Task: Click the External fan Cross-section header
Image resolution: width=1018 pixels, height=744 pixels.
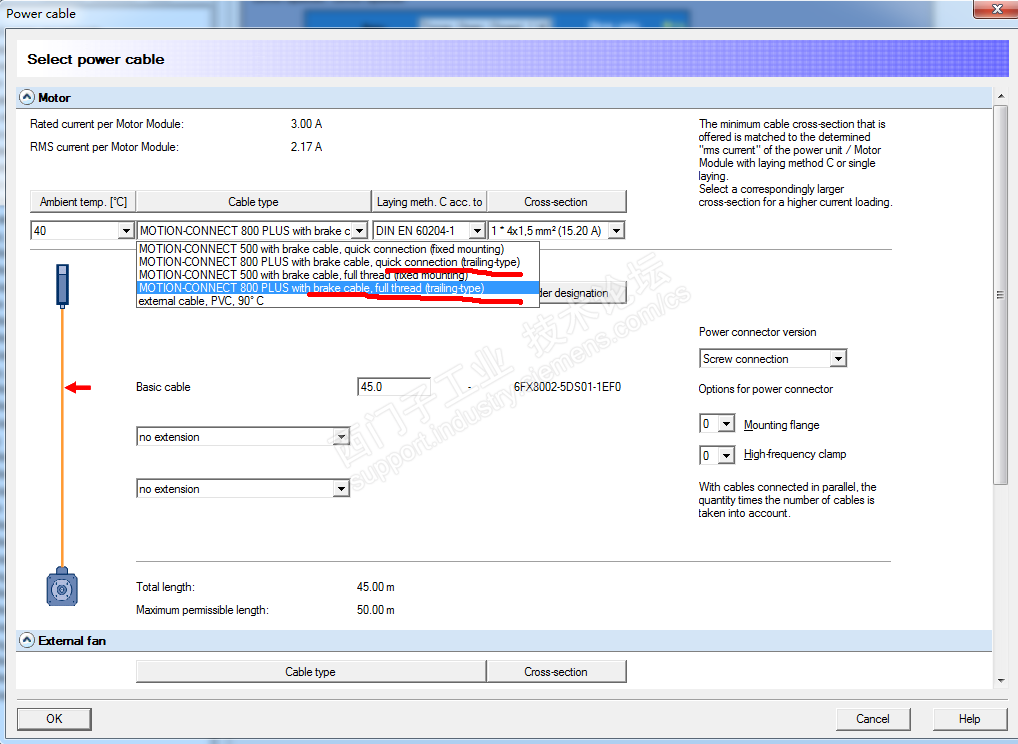Action: [556, 672]
